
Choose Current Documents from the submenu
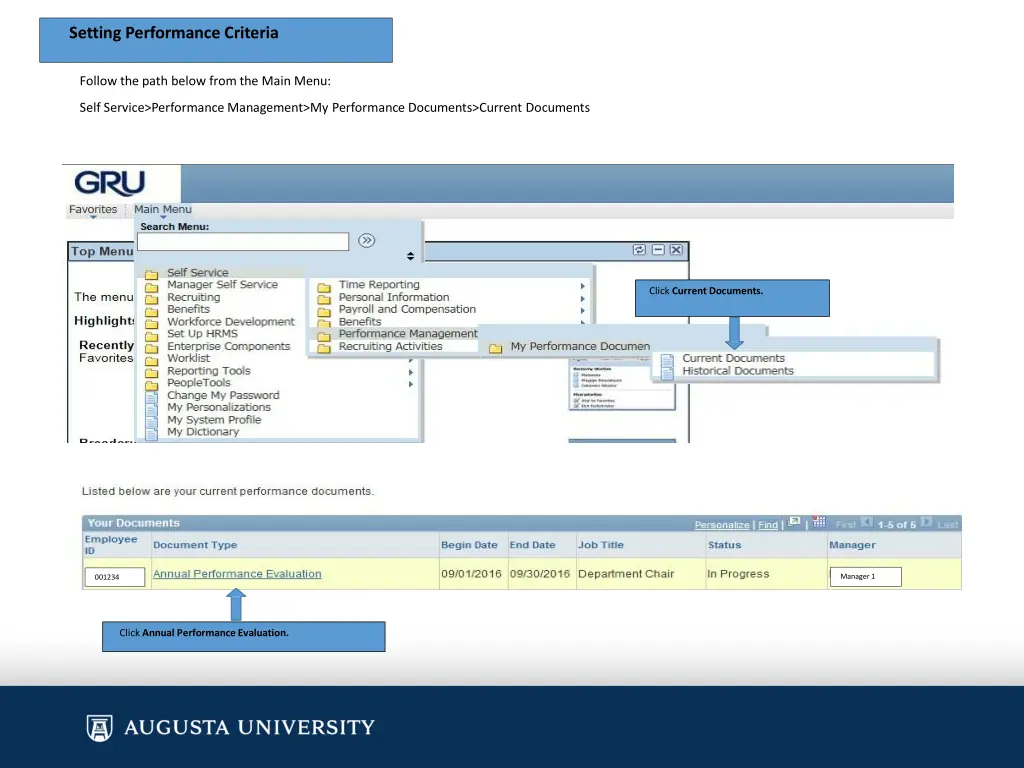733,359
